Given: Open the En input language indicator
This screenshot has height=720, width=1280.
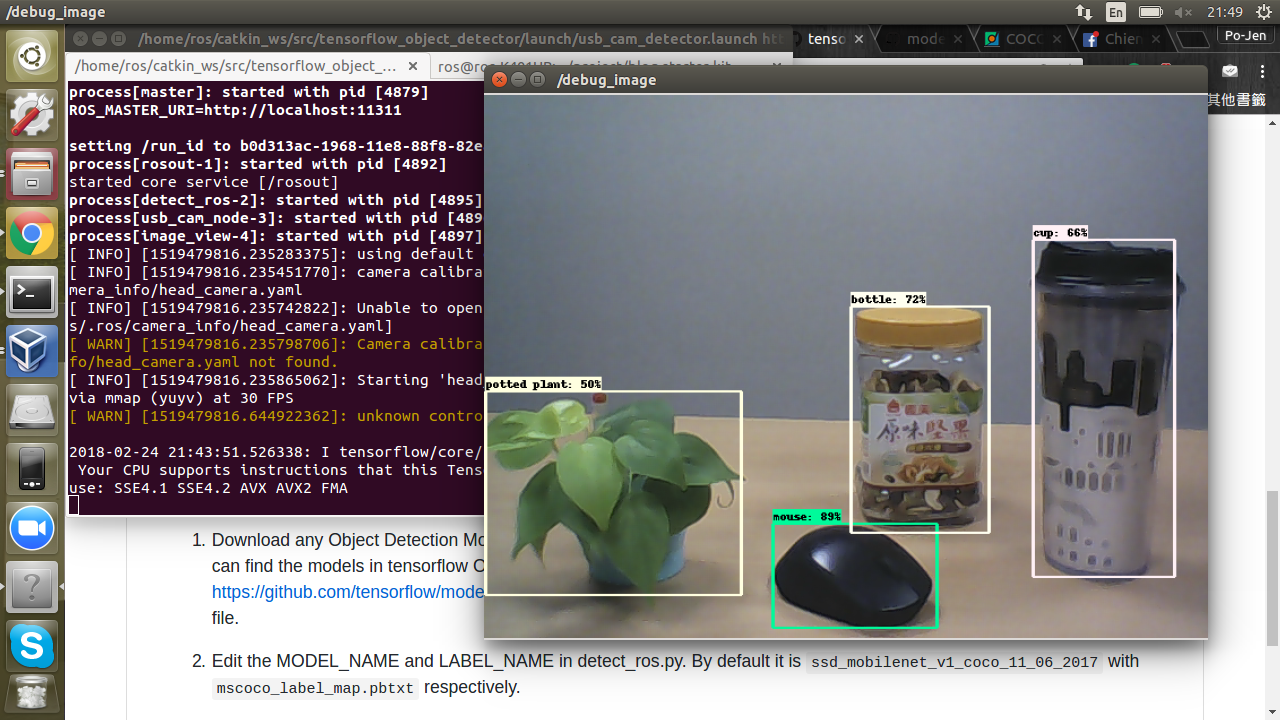Looking at the screenshot, I should click(x=1115, y=12).
